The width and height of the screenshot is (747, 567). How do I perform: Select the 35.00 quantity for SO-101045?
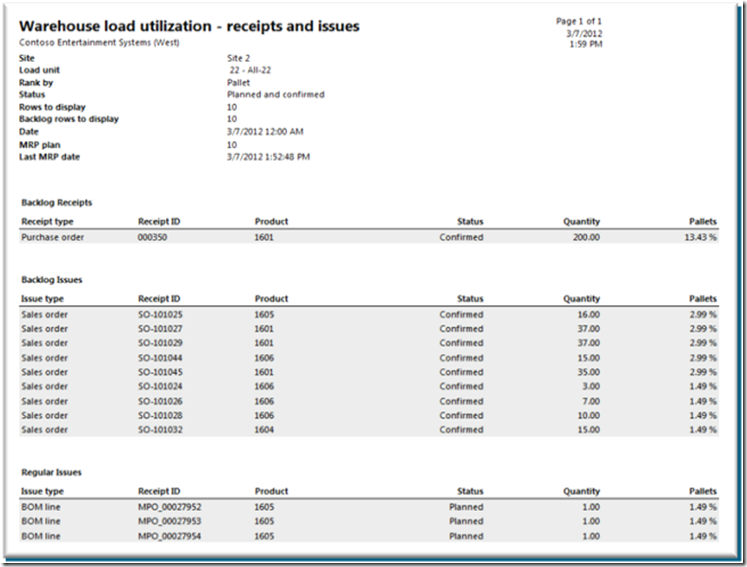pyautogui.click(x=585, y=372)
